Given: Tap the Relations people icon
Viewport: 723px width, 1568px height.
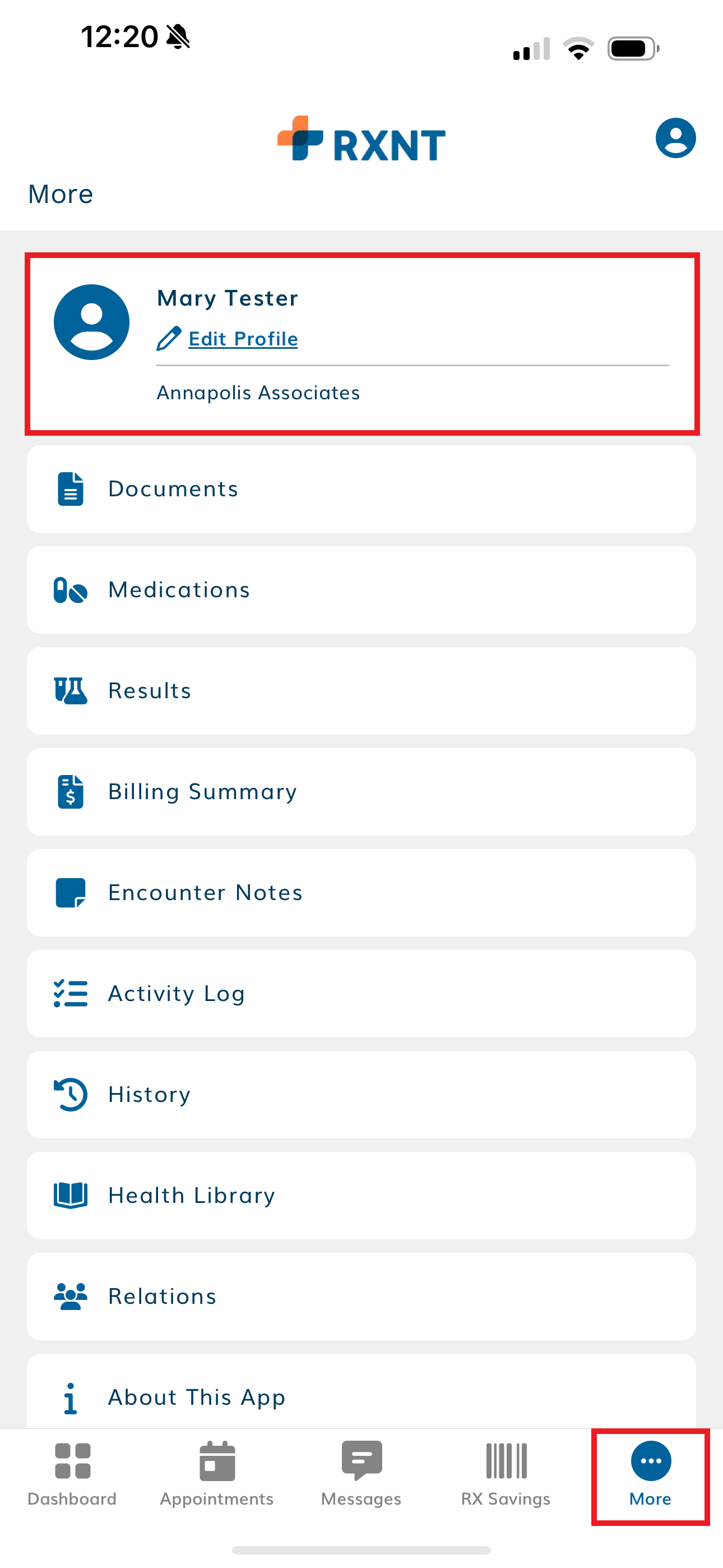Looking at the screenshot, I should point(71,1297).
